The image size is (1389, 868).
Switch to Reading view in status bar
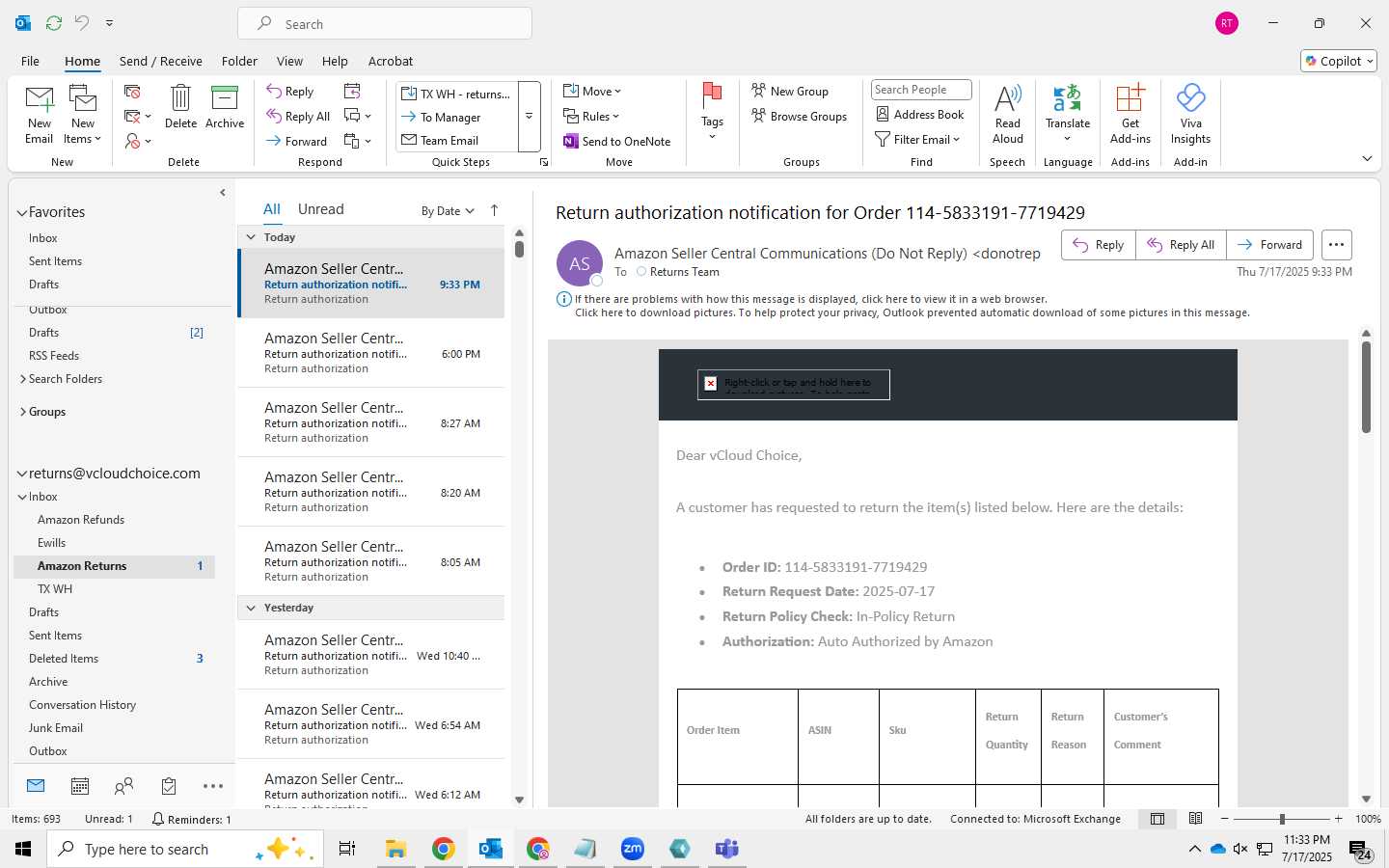[x=1196, y=819]
